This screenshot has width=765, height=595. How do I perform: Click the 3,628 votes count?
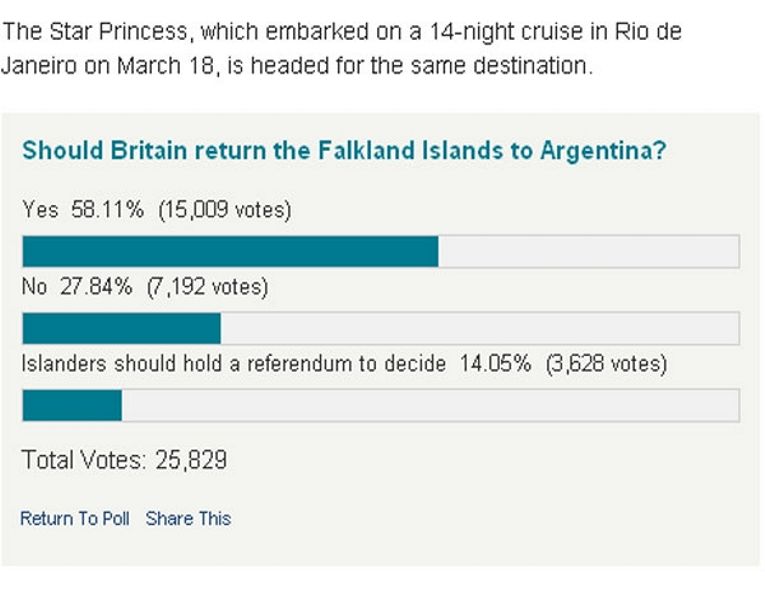click(606, 364)
